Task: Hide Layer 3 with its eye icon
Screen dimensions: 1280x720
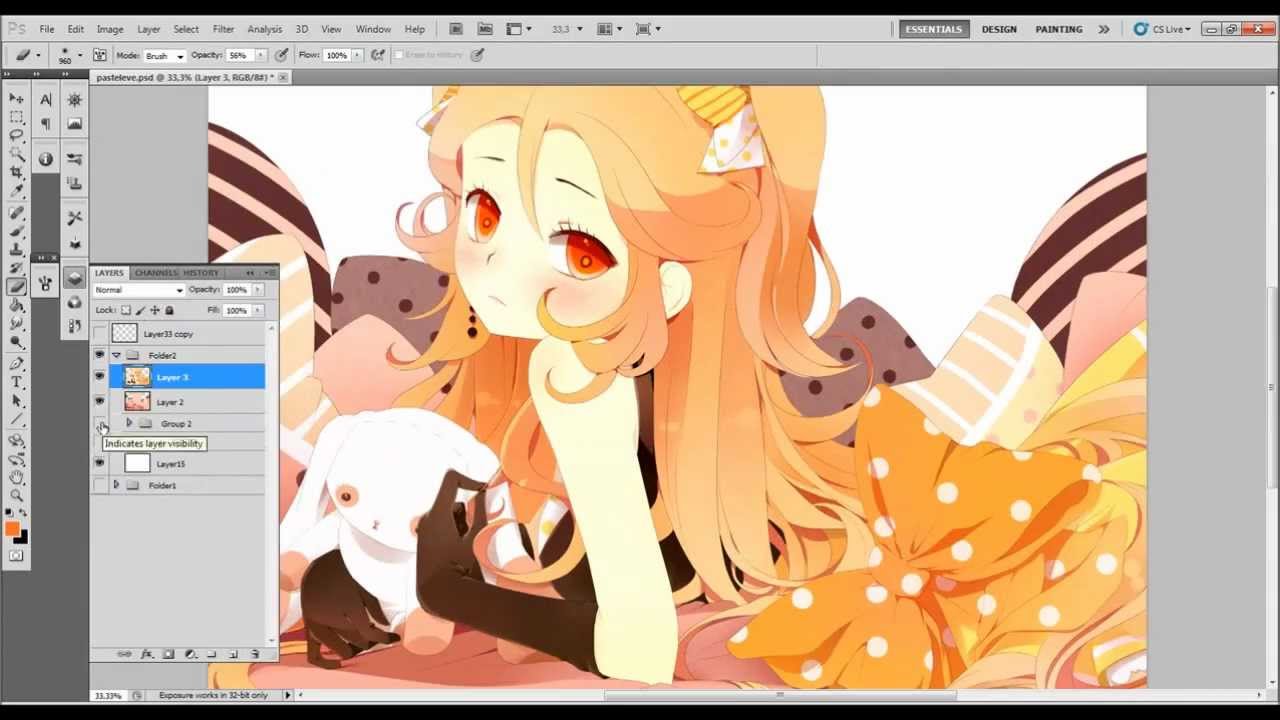Action: 99,377
